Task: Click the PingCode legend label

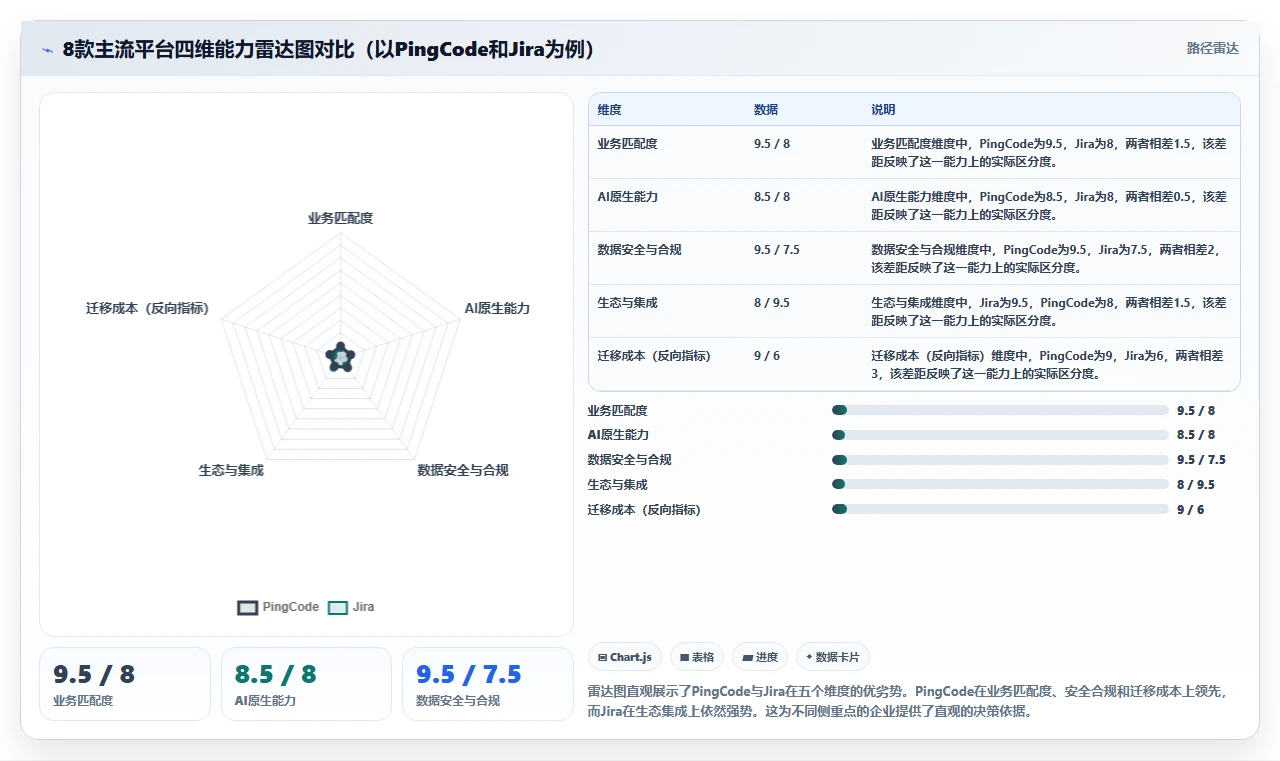Action: pos(291,607)
